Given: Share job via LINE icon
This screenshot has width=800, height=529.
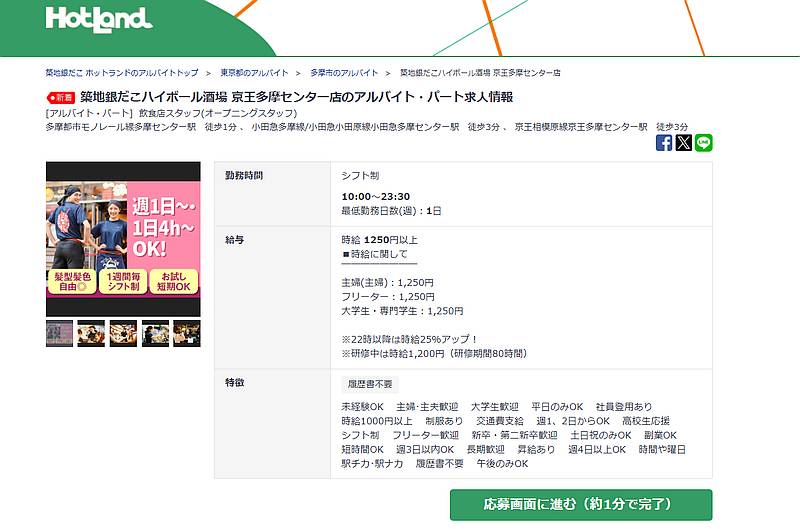Looking at the screenshot, I should point(704,143).
